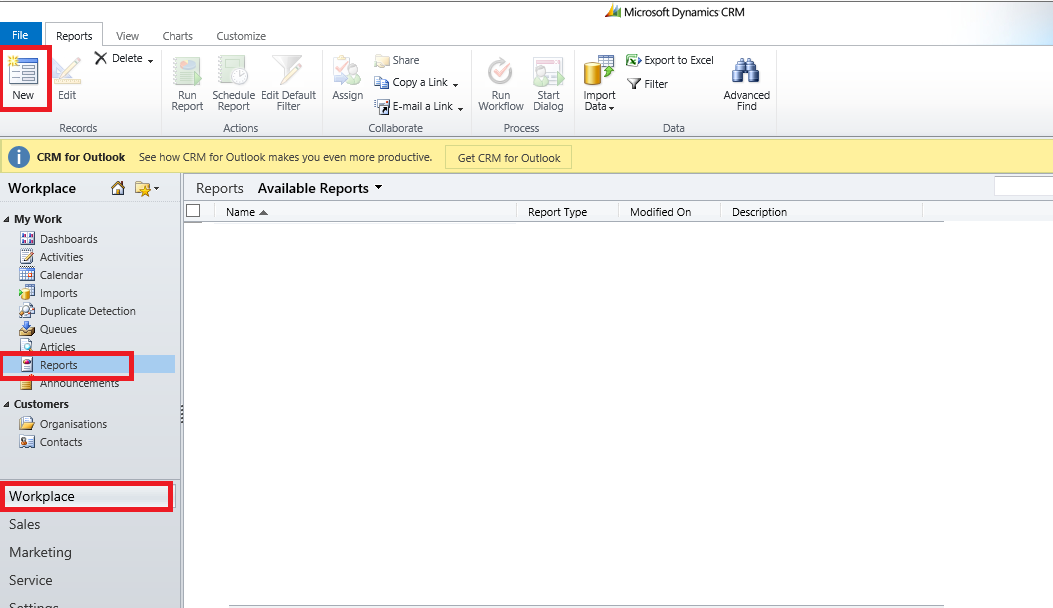Click the navigation pane collapse handle

tap(182, 415)
